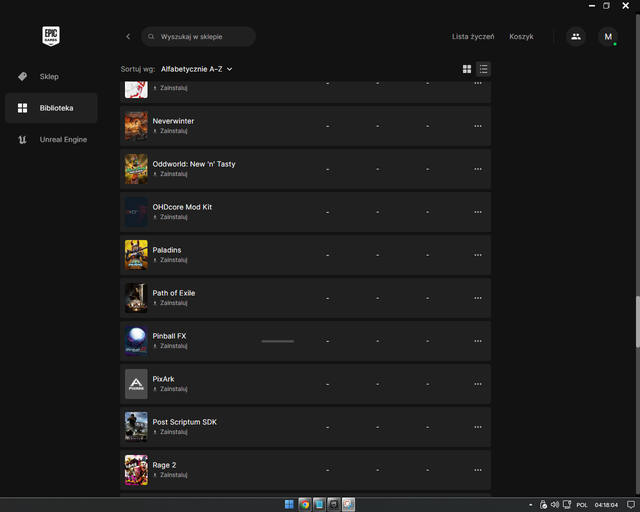The image size is (640, 512).
Task: Open options menu for Paladins
Action: coord(478,255)
